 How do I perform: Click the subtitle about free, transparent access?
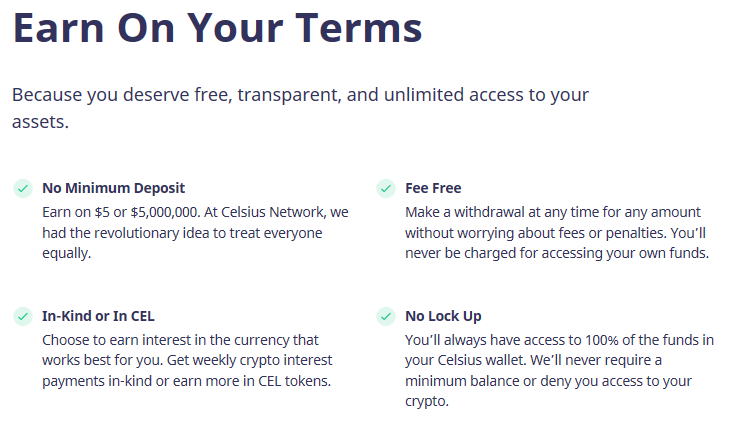300,108
